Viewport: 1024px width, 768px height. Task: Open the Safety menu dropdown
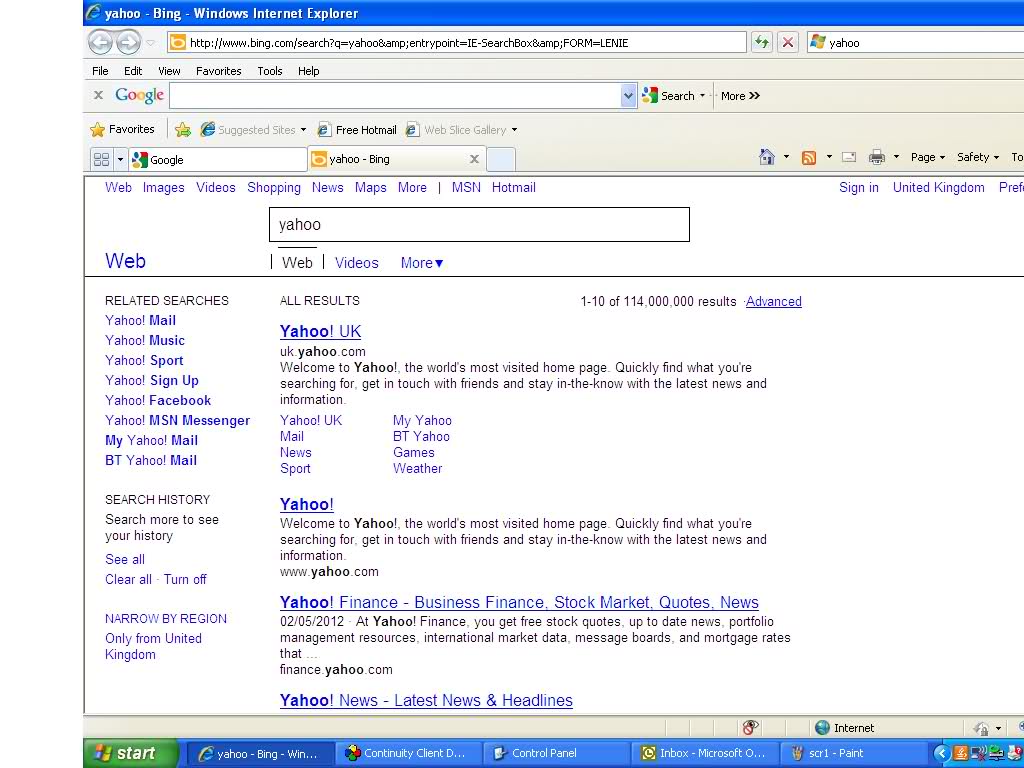(978, 157)
